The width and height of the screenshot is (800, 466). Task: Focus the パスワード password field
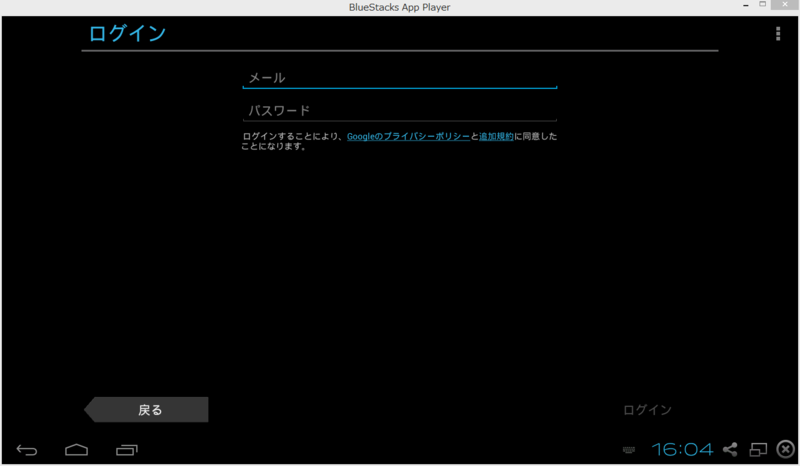(399, 111)
